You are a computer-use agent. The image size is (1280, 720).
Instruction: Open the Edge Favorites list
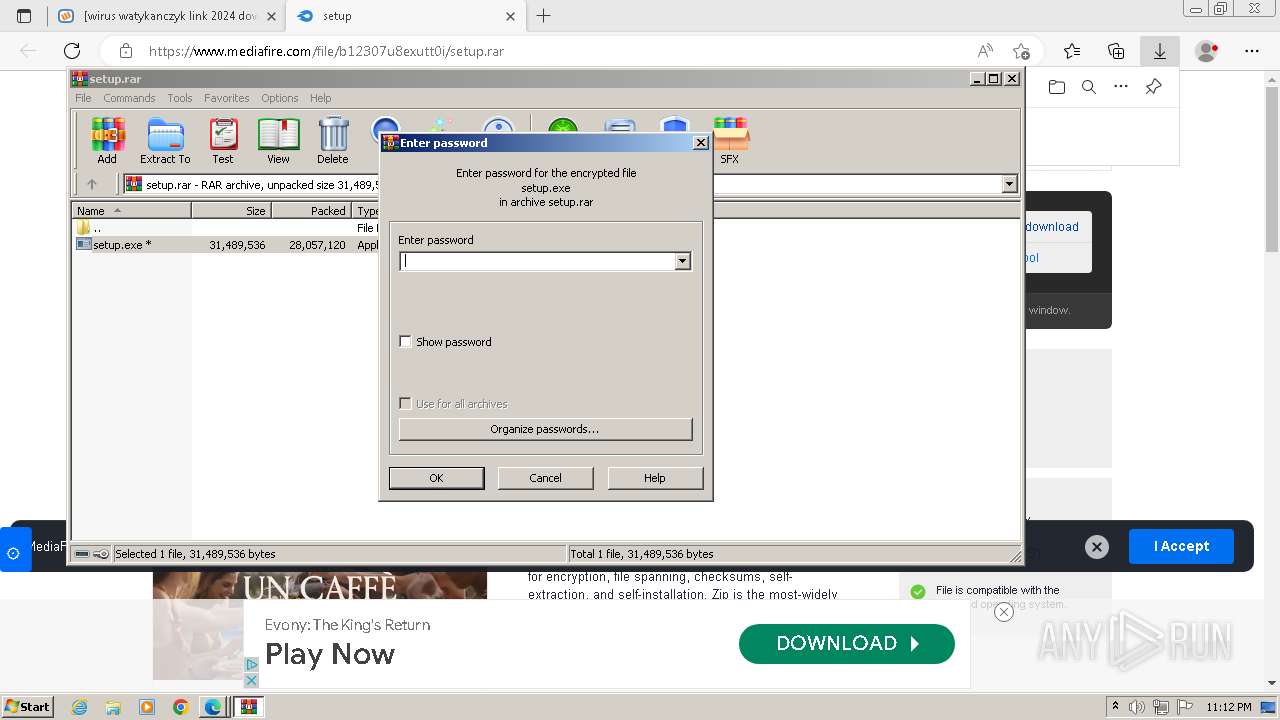[1072, 51]
